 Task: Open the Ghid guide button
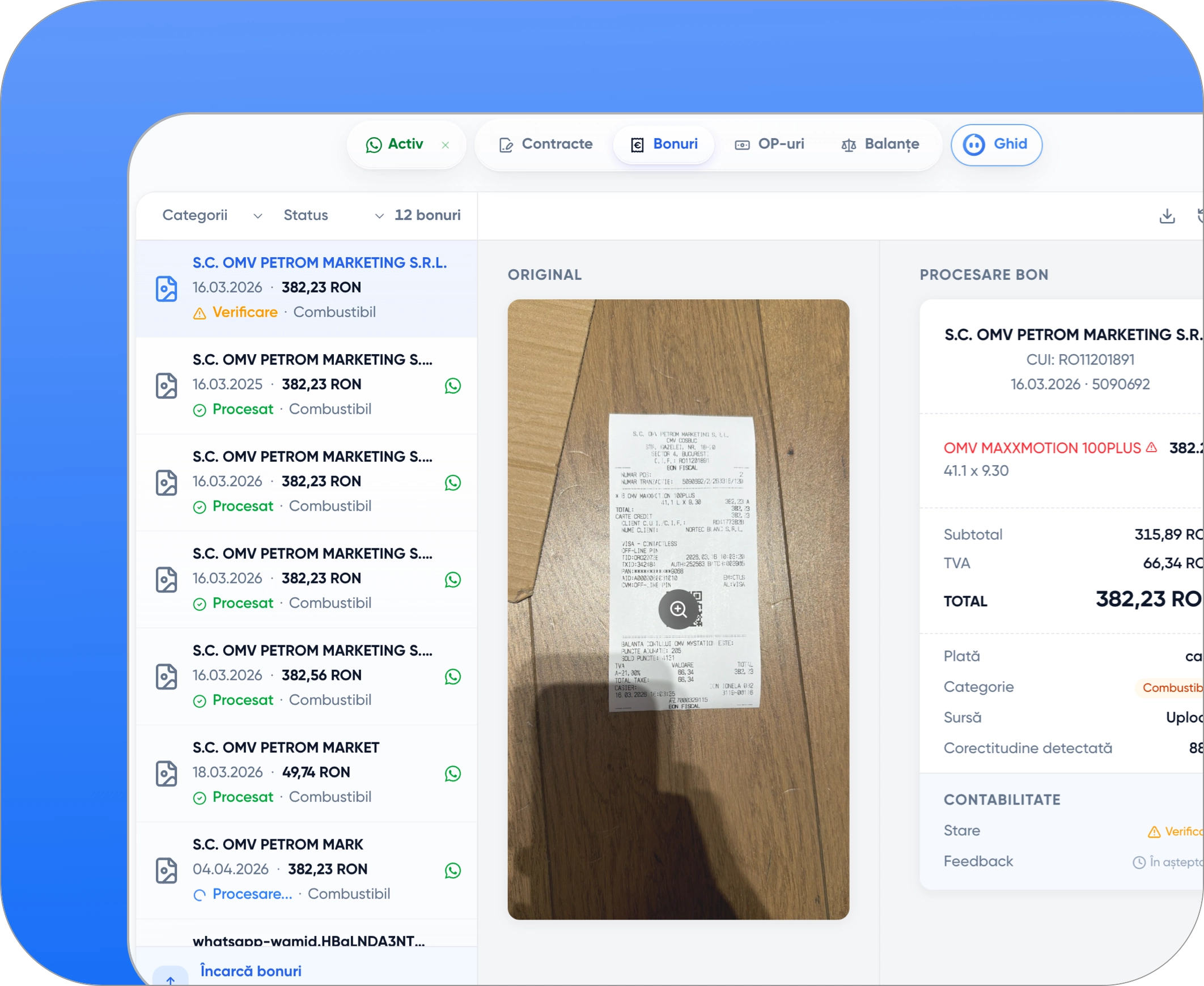[997, 145]
